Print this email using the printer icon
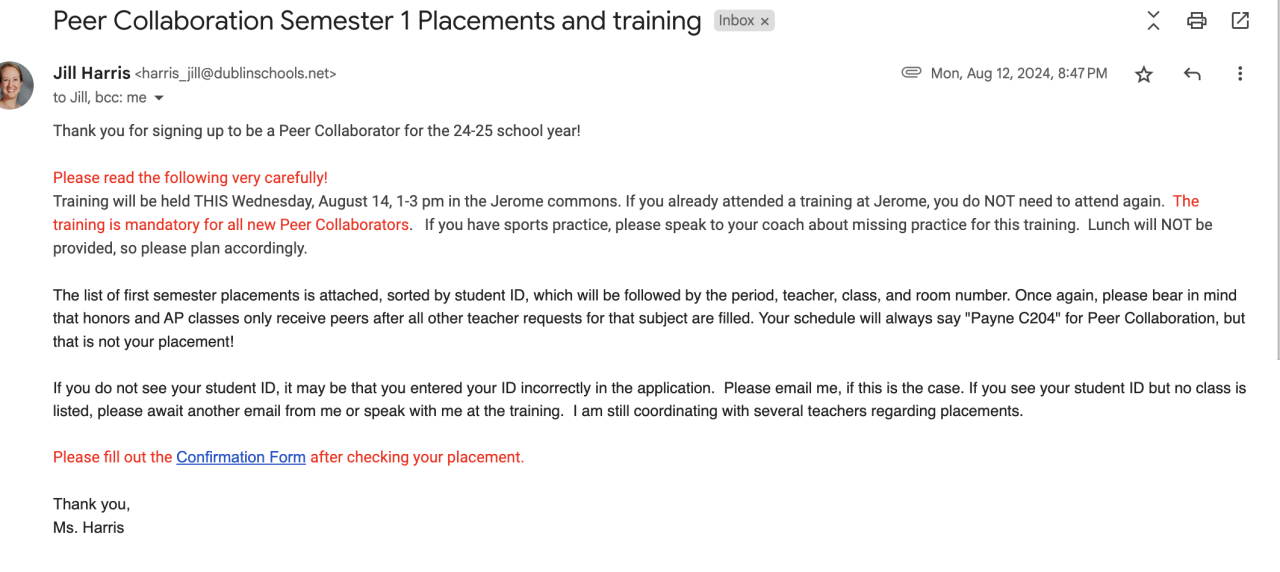The width and height of the screenshot is (1280, 572). pyautogui.click(x=1196, y=20)
